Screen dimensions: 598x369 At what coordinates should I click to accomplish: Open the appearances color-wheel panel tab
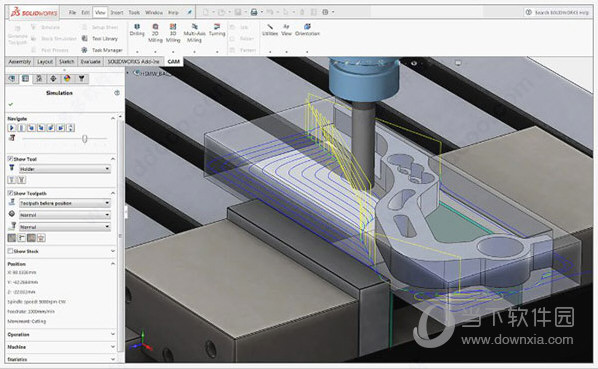pyautogui.click(x=67, y=79)
